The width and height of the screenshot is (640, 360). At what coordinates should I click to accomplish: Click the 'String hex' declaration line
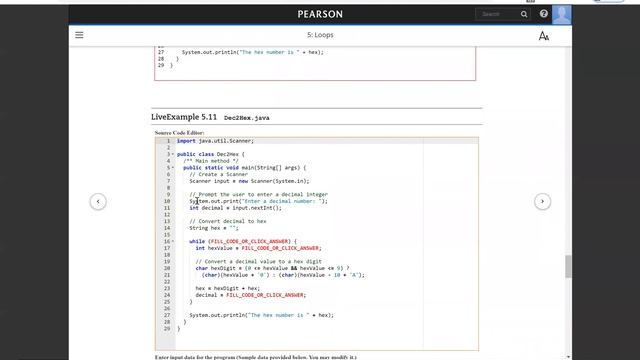tap(214, 228)
